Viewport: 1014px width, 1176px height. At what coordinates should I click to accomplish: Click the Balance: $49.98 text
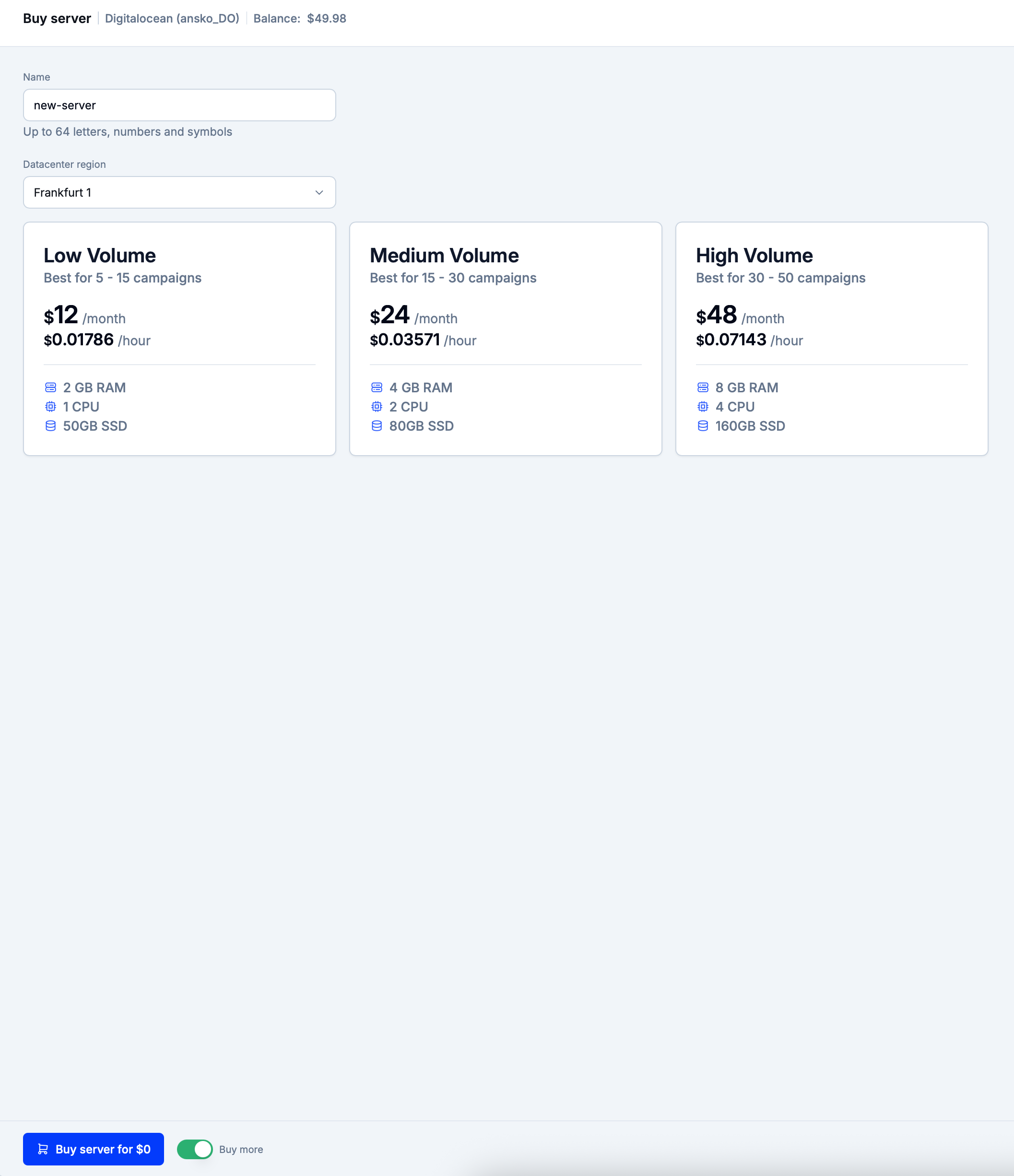point(300,18)
